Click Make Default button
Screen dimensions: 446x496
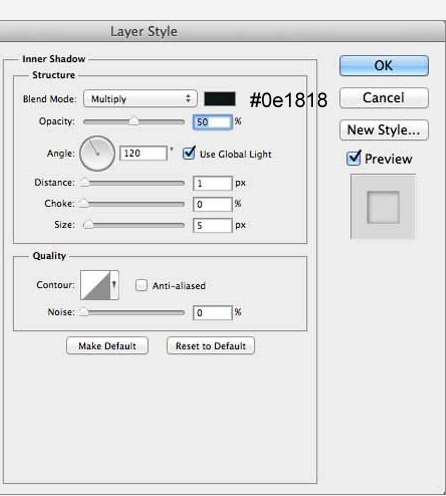(107, 346)
